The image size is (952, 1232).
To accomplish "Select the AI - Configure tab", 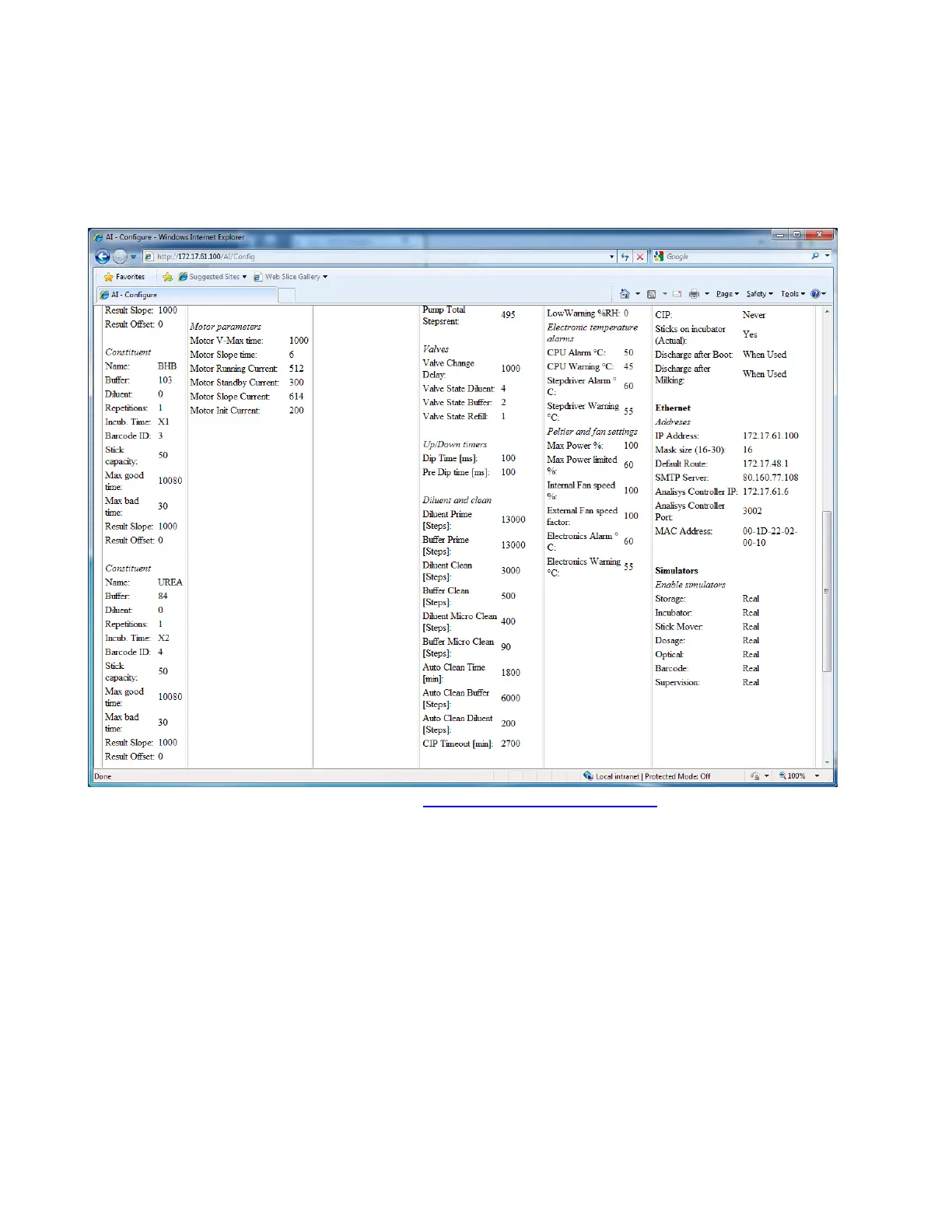I will (187, 295).
